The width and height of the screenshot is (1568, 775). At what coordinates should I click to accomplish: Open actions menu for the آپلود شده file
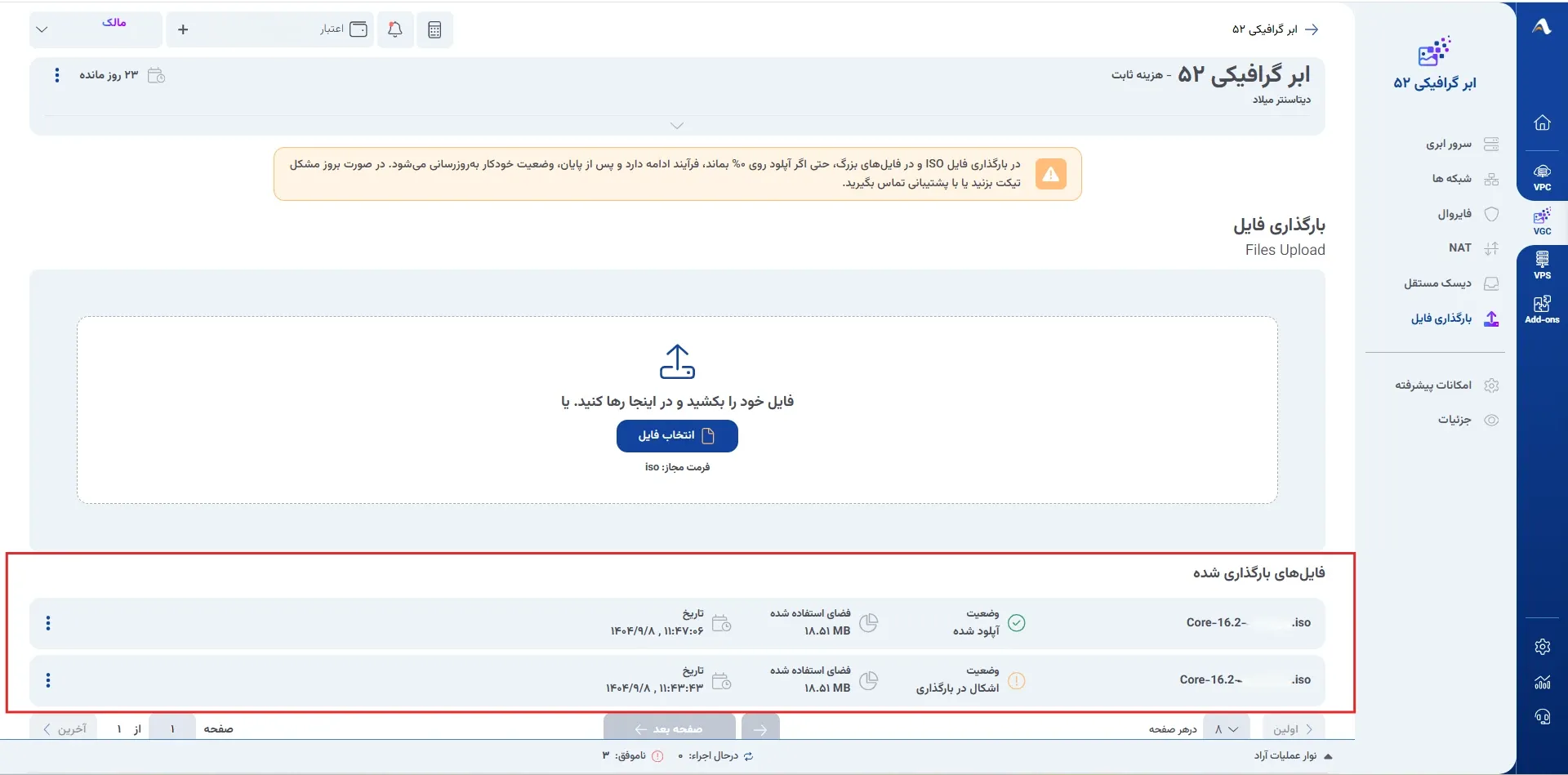[48, 623]
